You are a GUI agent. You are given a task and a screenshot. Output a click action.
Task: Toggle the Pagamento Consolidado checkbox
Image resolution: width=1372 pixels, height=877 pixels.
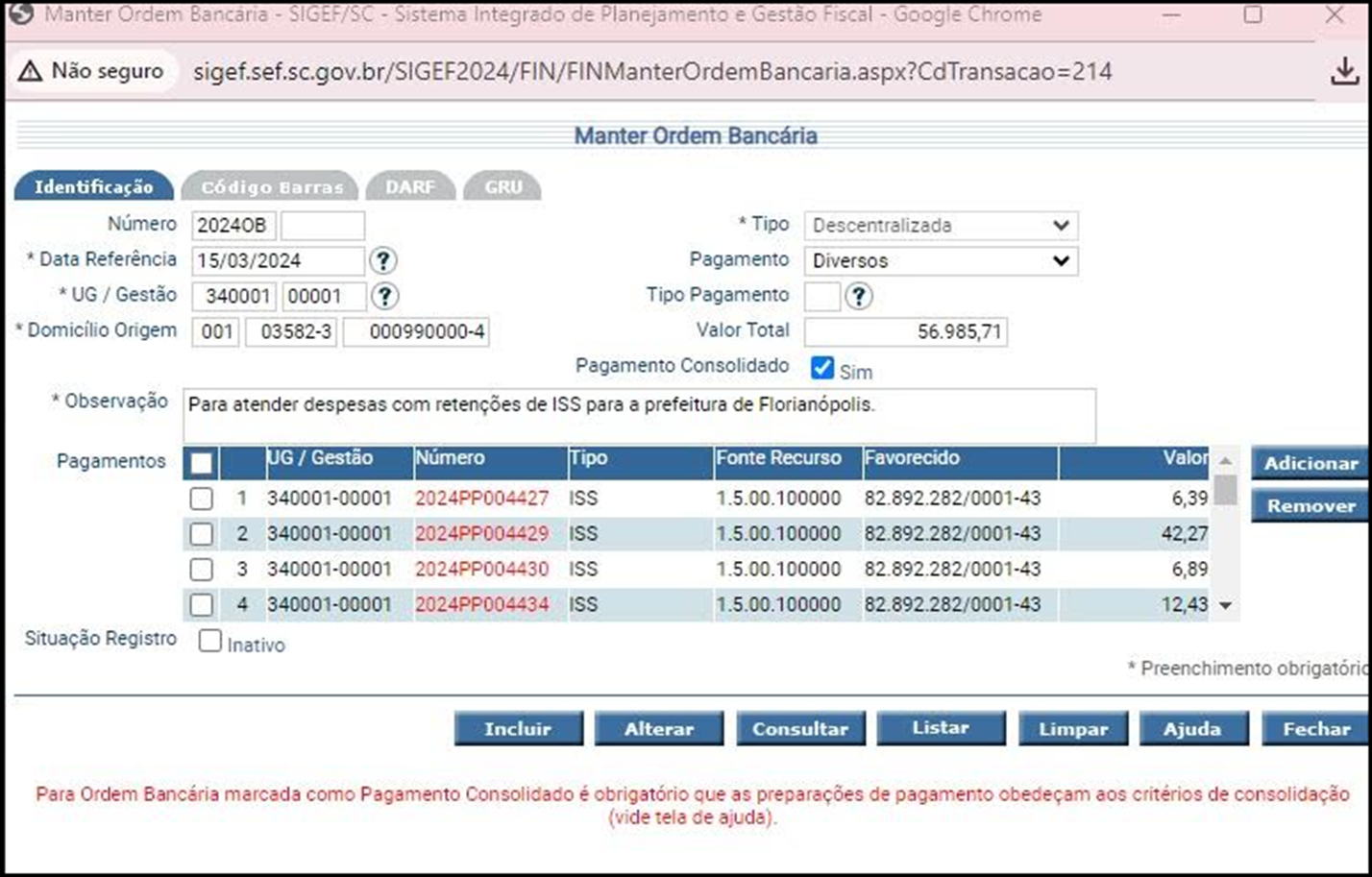coord(822,368)
